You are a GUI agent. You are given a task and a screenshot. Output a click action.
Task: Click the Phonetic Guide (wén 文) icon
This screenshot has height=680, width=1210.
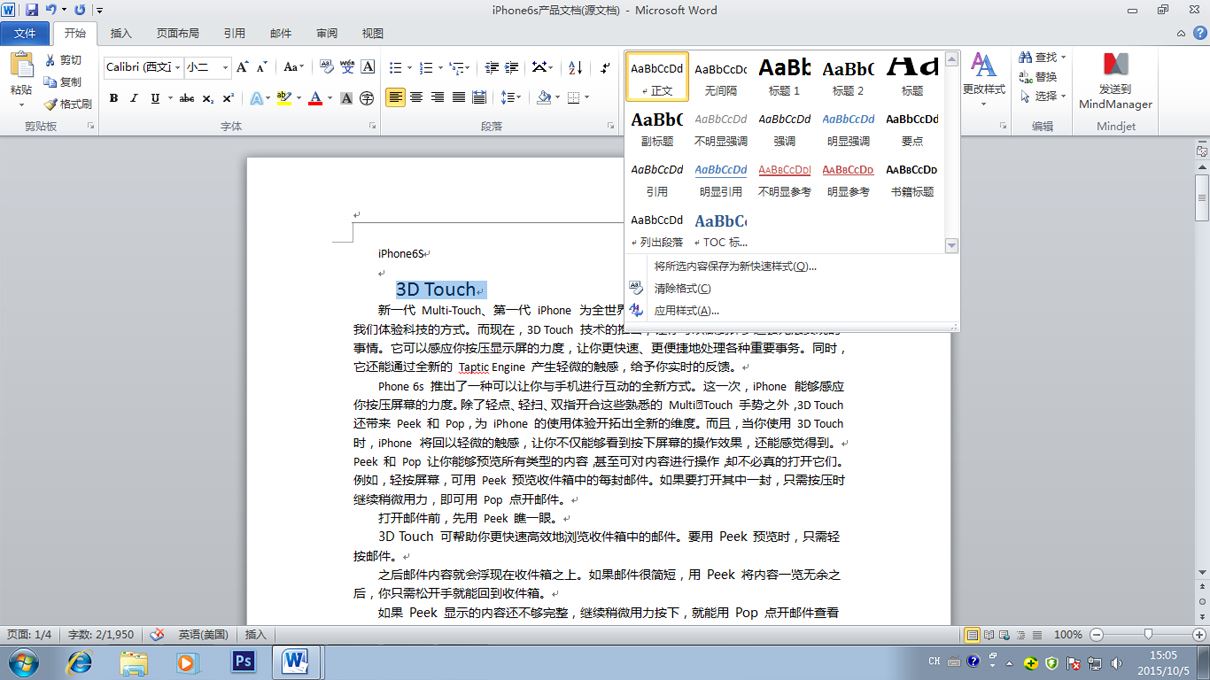347,67
